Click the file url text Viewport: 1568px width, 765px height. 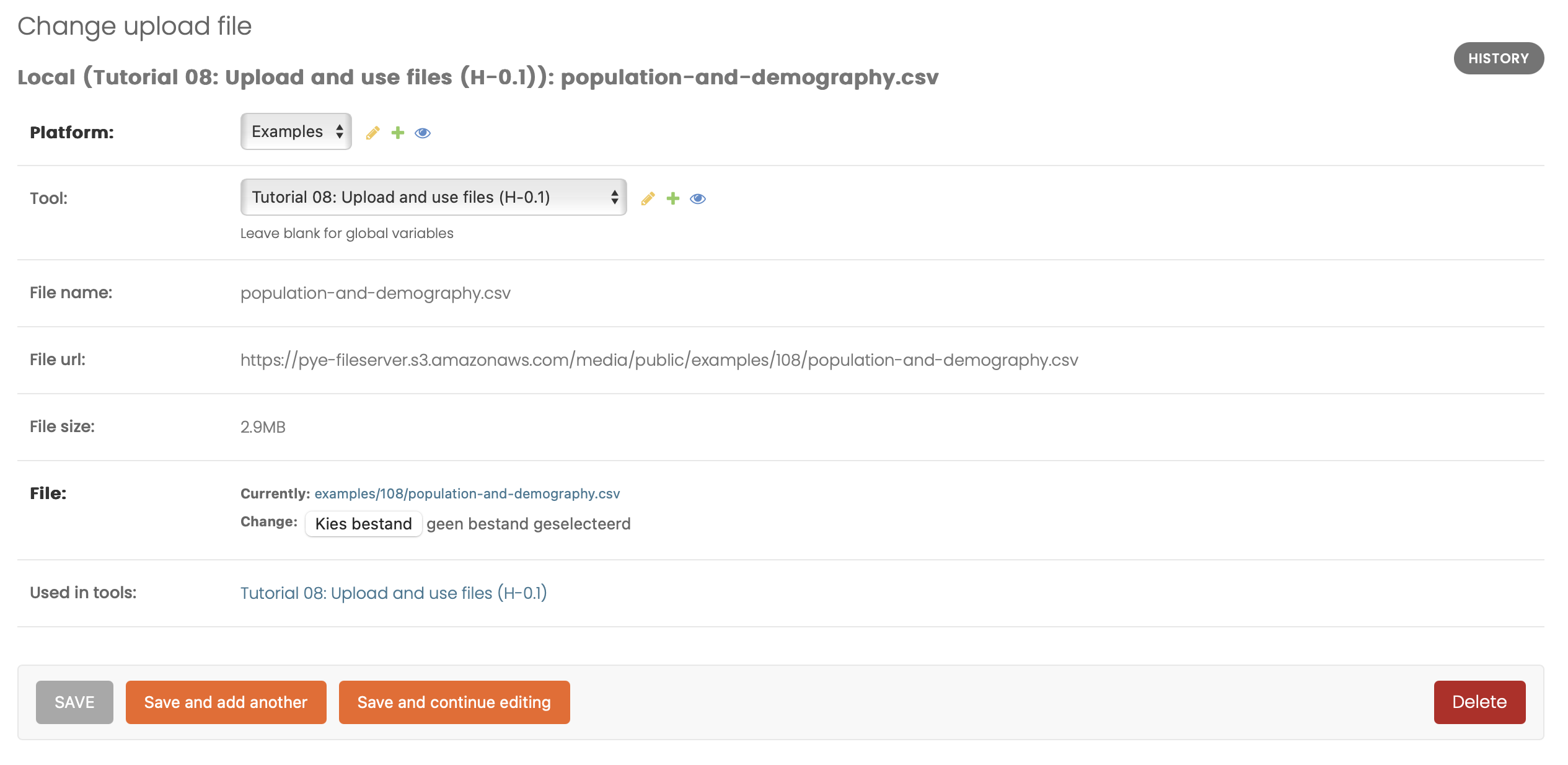[x=659, y=360]
